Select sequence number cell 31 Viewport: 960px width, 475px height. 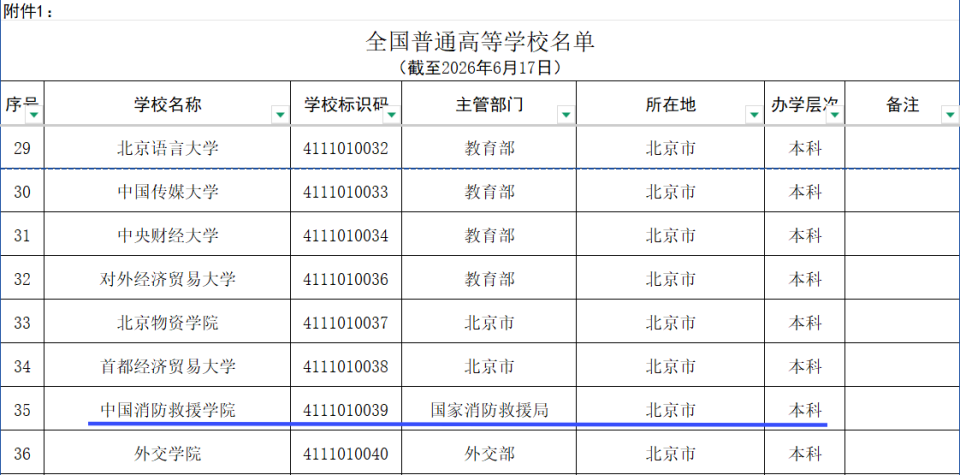[22, 234]
